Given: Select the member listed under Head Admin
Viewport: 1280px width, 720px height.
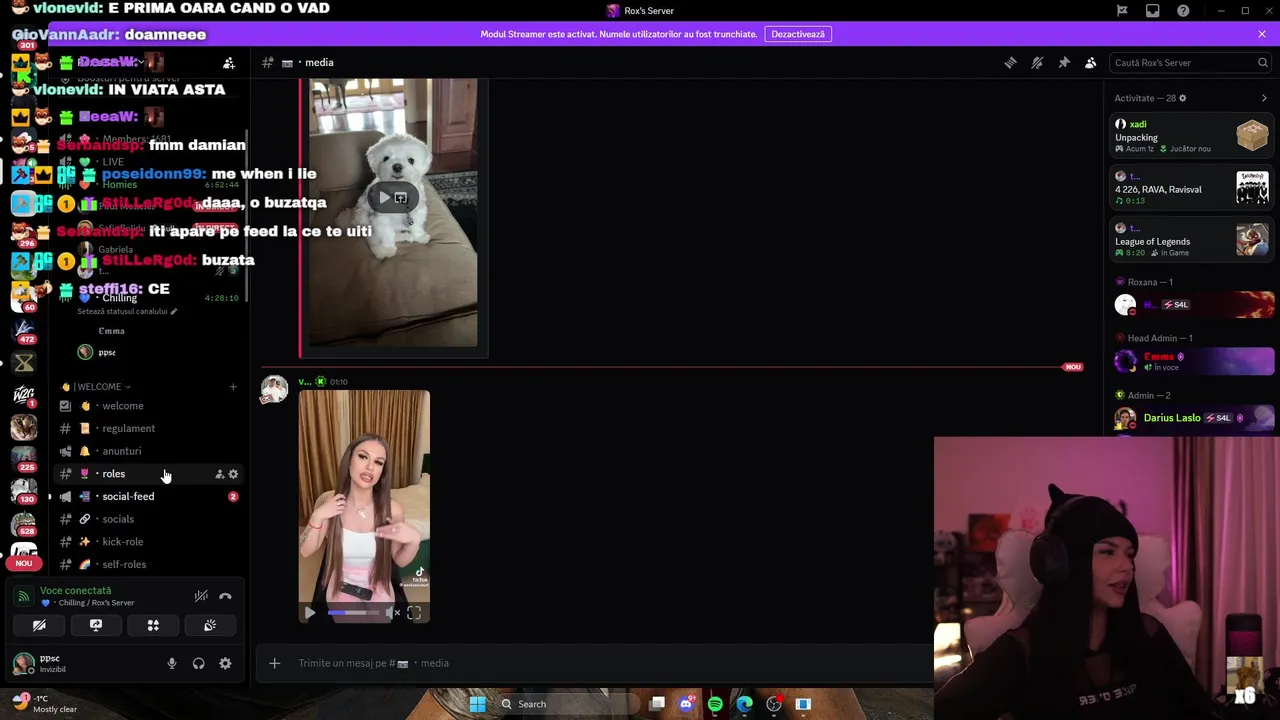Looking at the screenshot, I should click(x=1193, y=361).
